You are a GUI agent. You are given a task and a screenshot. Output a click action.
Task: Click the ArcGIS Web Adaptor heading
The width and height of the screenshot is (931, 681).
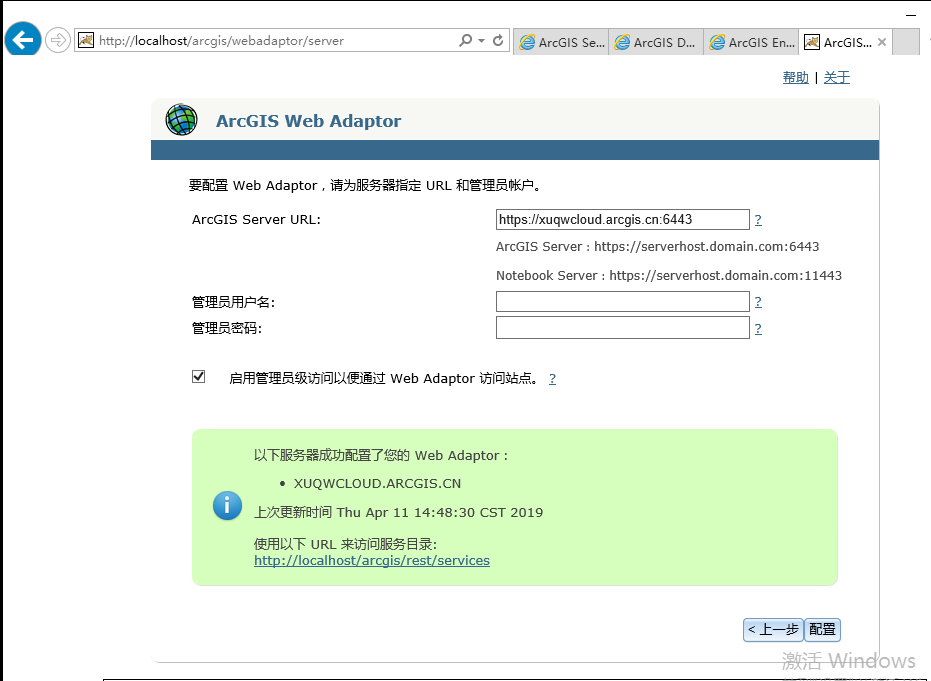308,121
